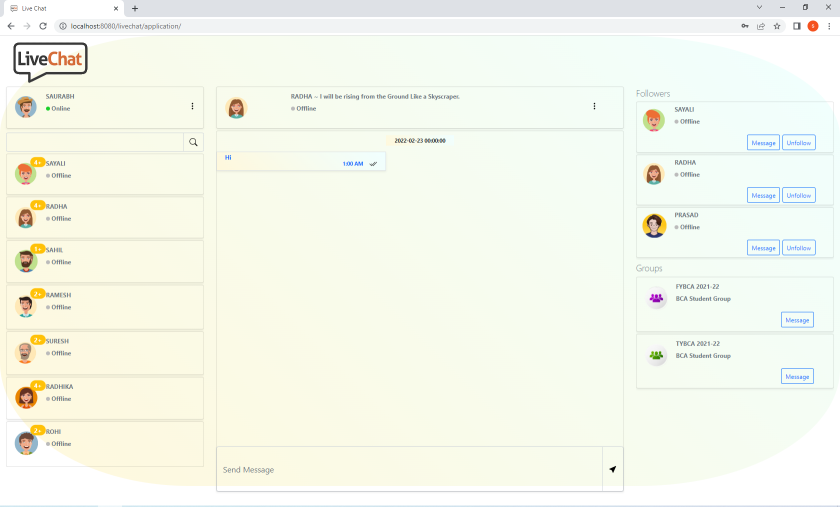Image resolution: width=840 pixels, height=507 pixels.
Task: Click the 2022-02-23 date label
Action: pyautogui.click(x=420, y=140)
